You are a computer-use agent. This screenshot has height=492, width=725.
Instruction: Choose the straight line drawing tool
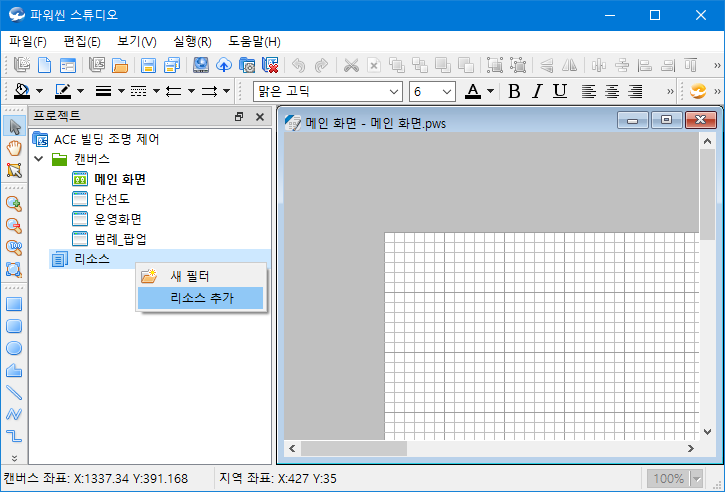pyautogui.click(x=14, y=392)
